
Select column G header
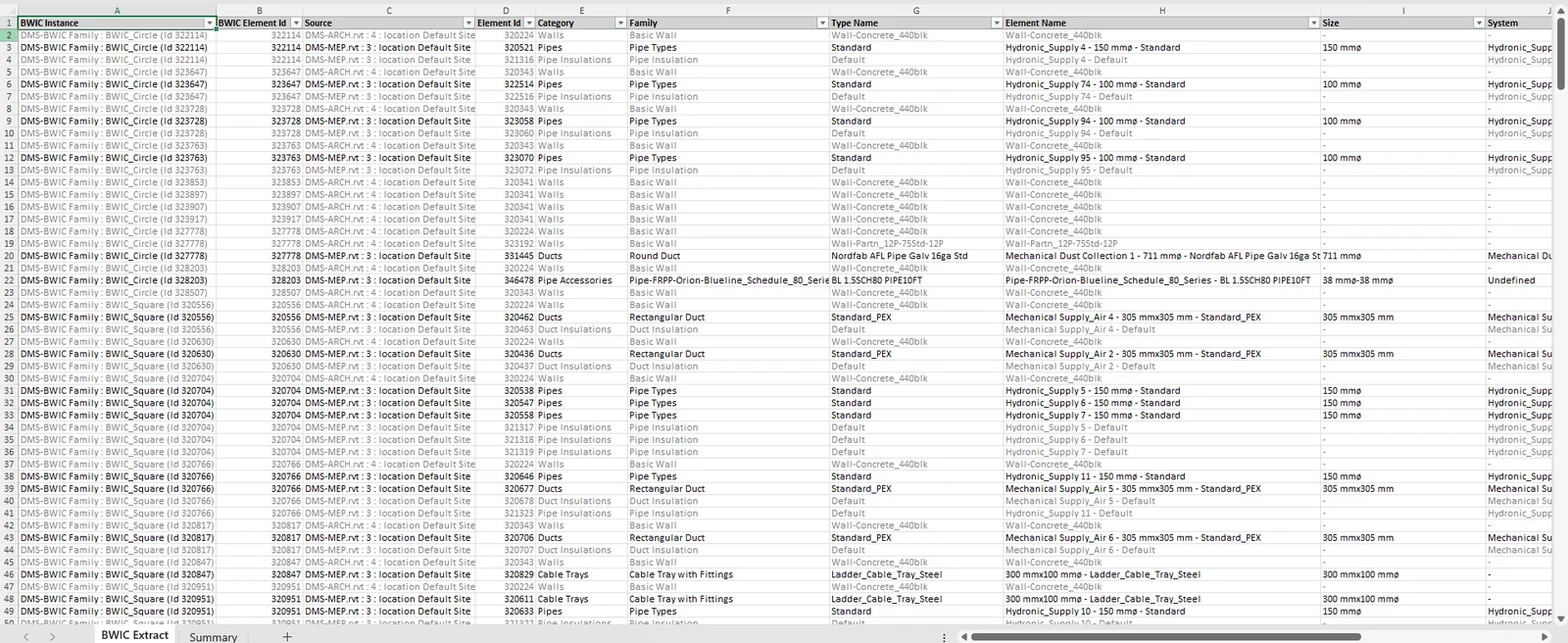(916, 10)
